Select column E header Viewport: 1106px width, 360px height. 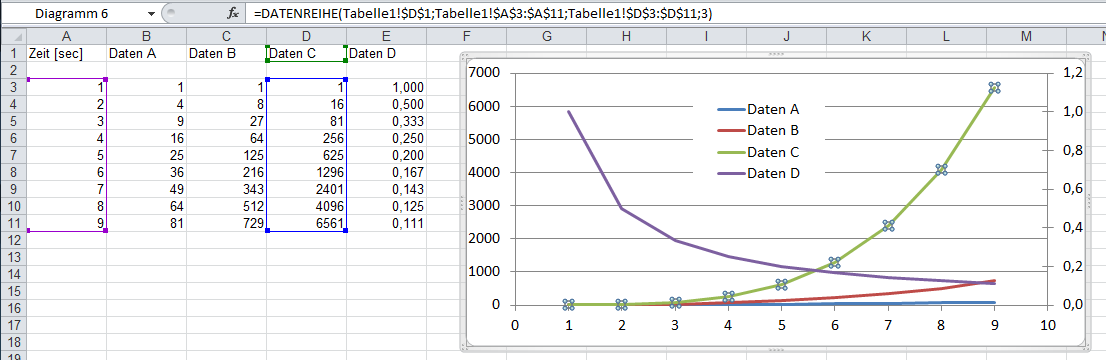point(386,36)
